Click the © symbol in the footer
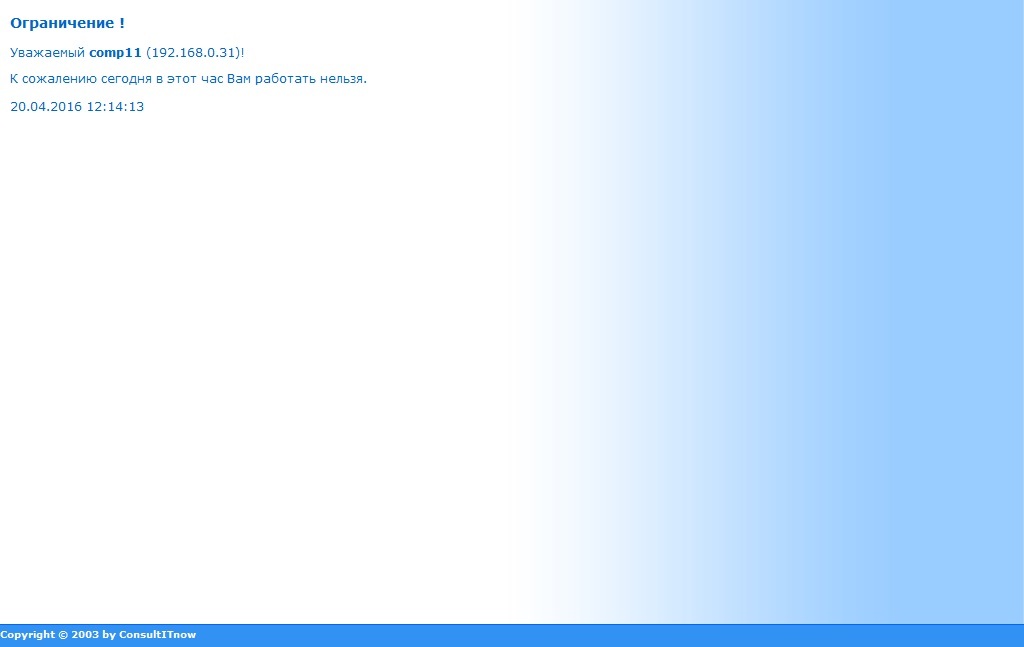Image resolution: width=1024 pixels, height=647 pixels. (62, 635)
